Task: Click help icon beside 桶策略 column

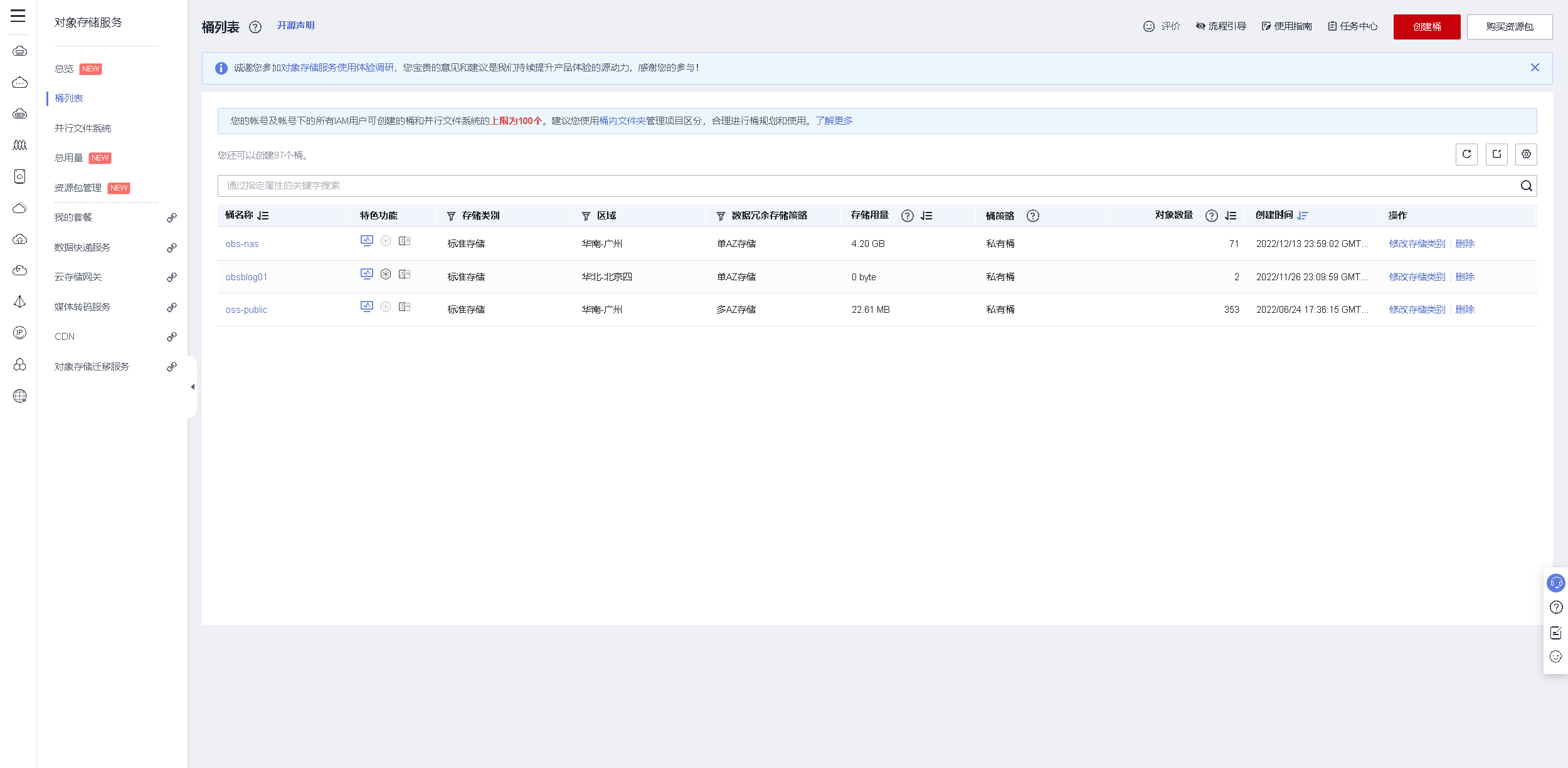Action: coord(1033,216)
